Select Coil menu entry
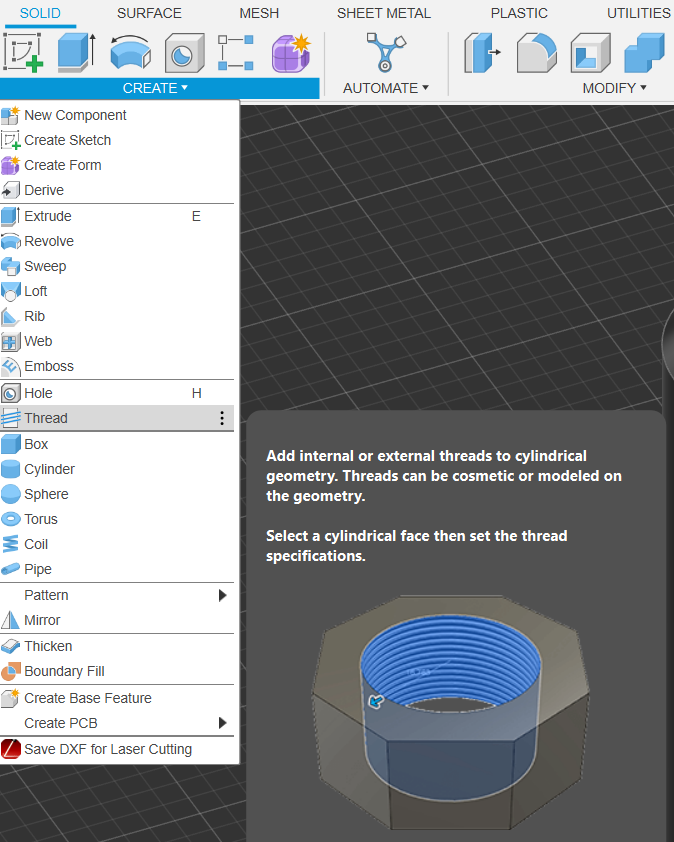Image resolution: width=674 pixels, height=842 pixels. [117, 544]
